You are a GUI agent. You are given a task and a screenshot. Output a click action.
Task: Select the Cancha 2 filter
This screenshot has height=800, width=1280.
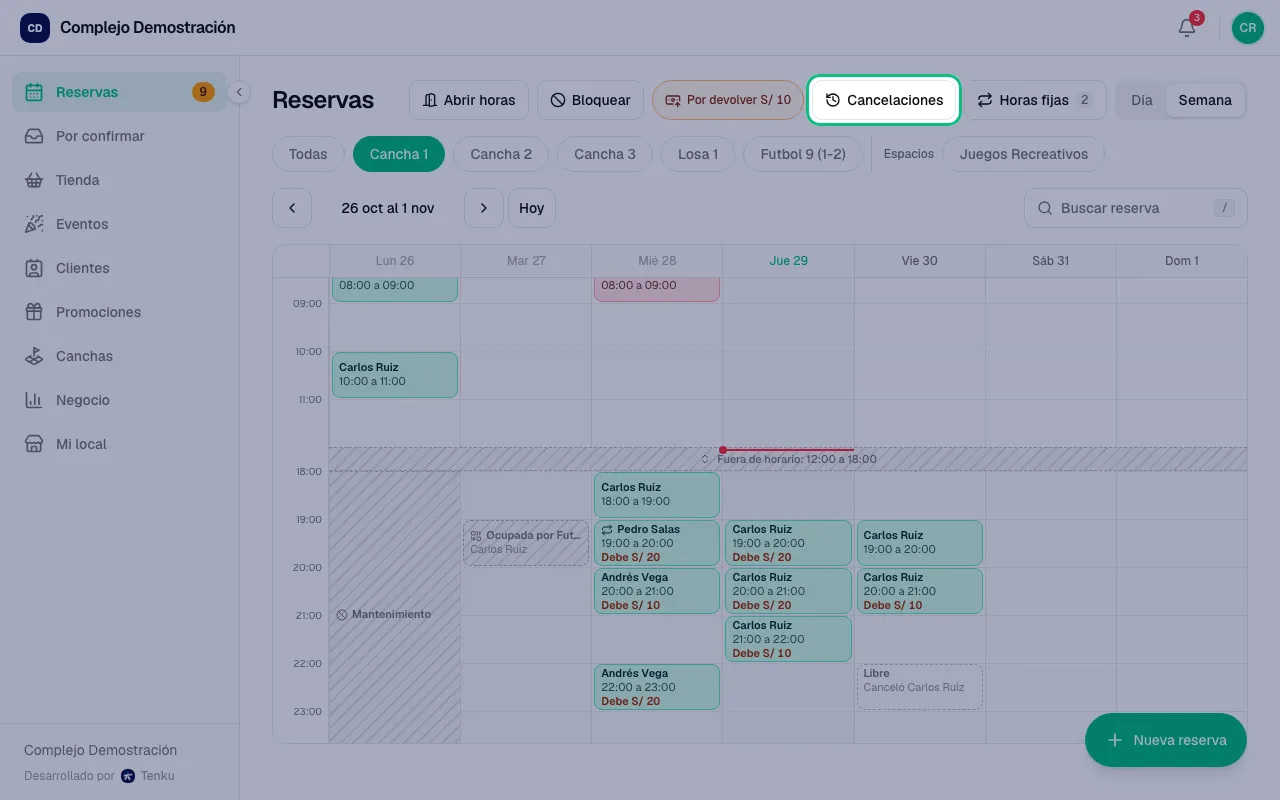coord(501,154)
